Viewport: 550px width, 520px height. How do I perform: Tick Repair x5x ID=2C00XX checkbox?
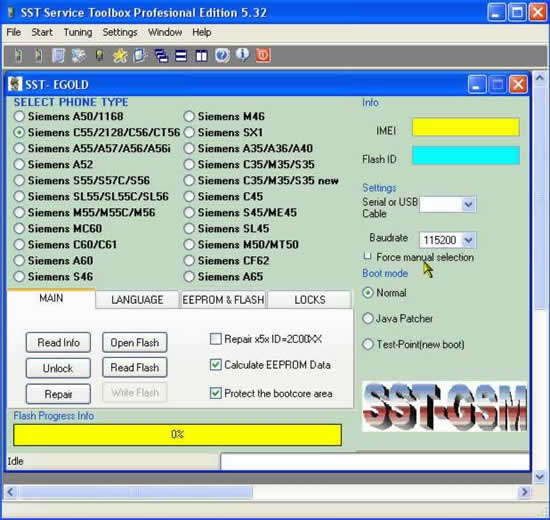[x=215, y=339]
